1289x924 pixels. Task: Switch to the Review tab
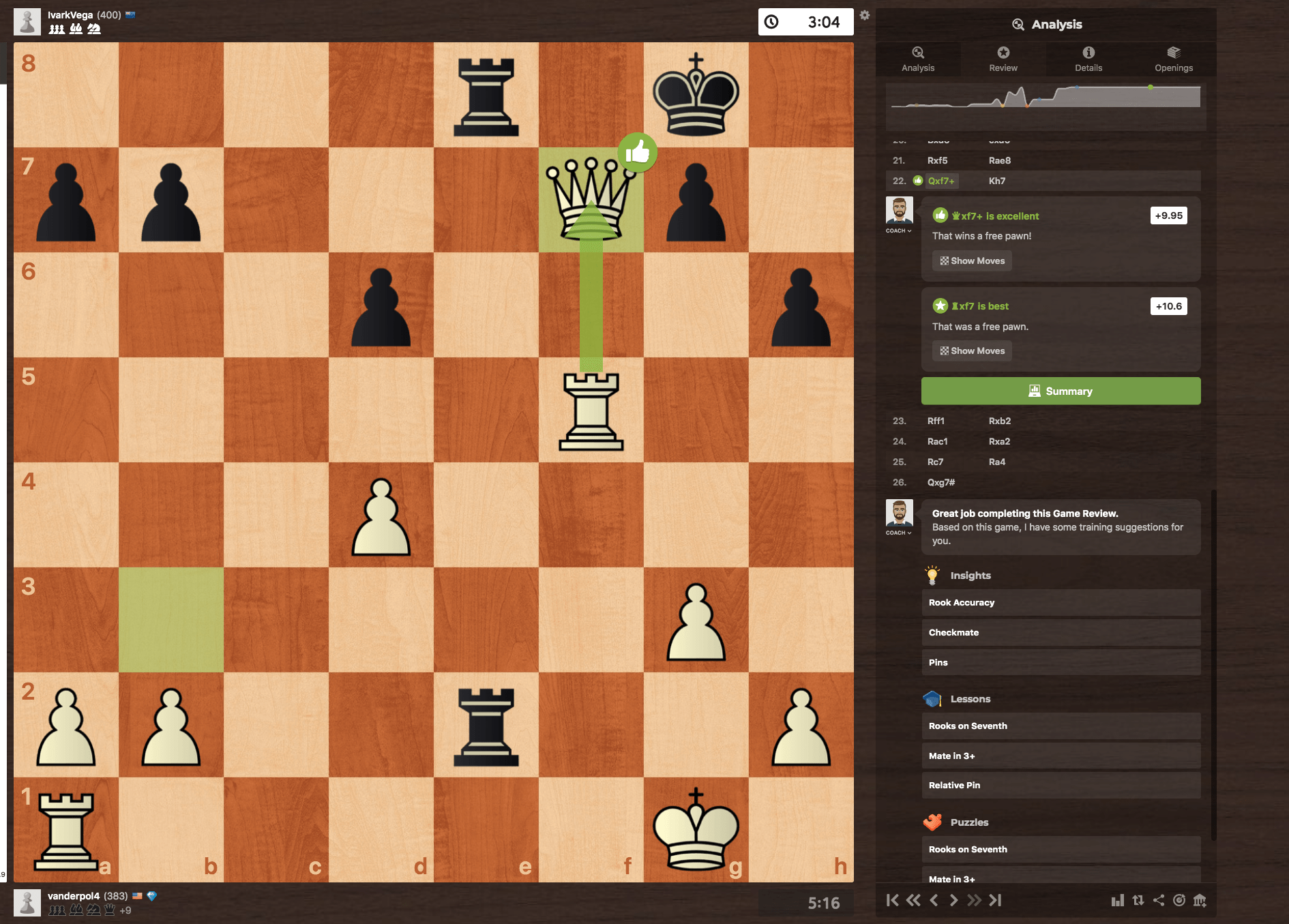tap(1003, 59)
